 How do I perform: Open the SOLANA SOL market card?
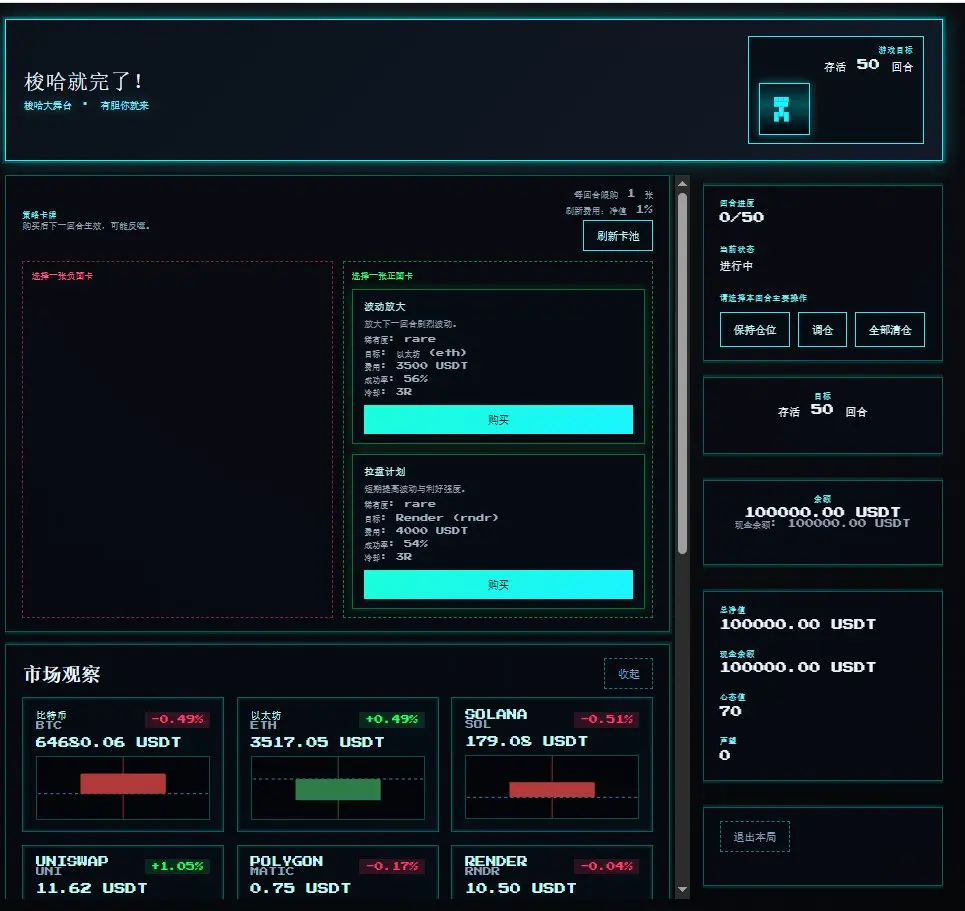click(552, 764)
